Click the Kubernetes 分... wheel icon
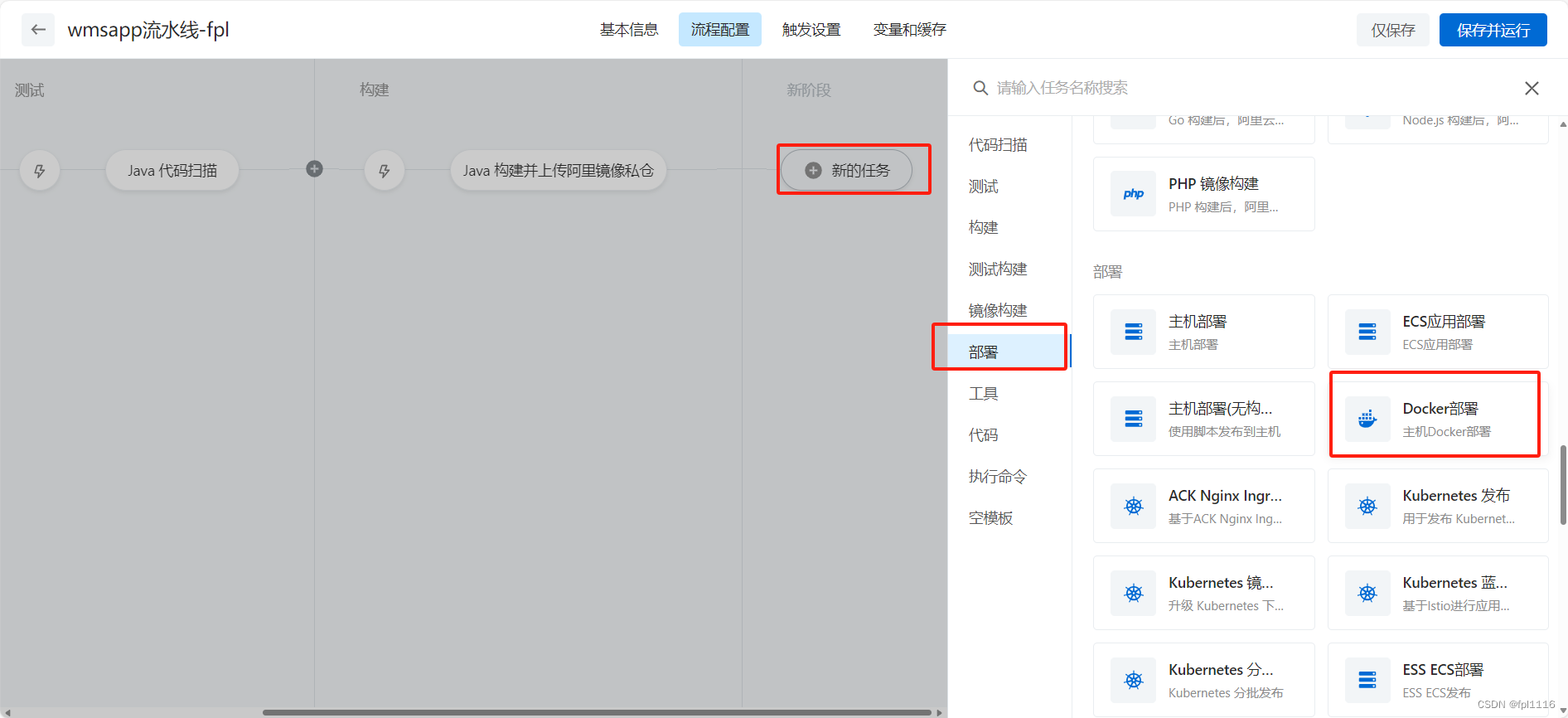Viewport: 1568px width, 718px height. click(x=1134, y=680)
